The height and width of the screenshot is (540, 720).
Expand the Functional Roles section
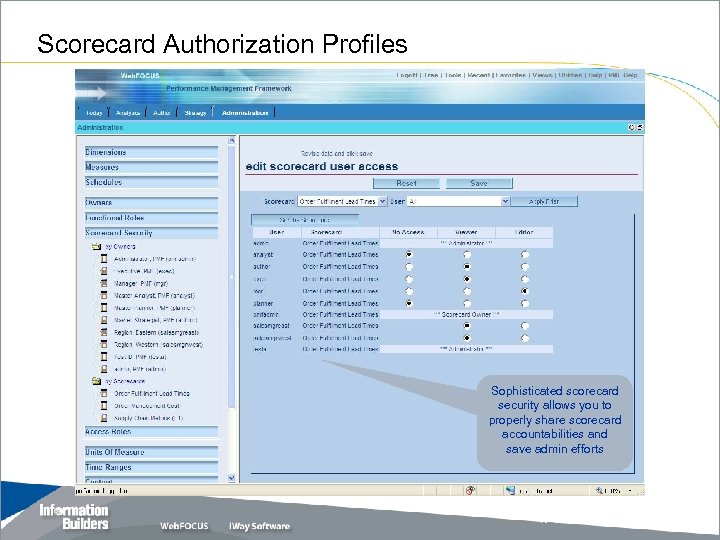tap(152, 218)
